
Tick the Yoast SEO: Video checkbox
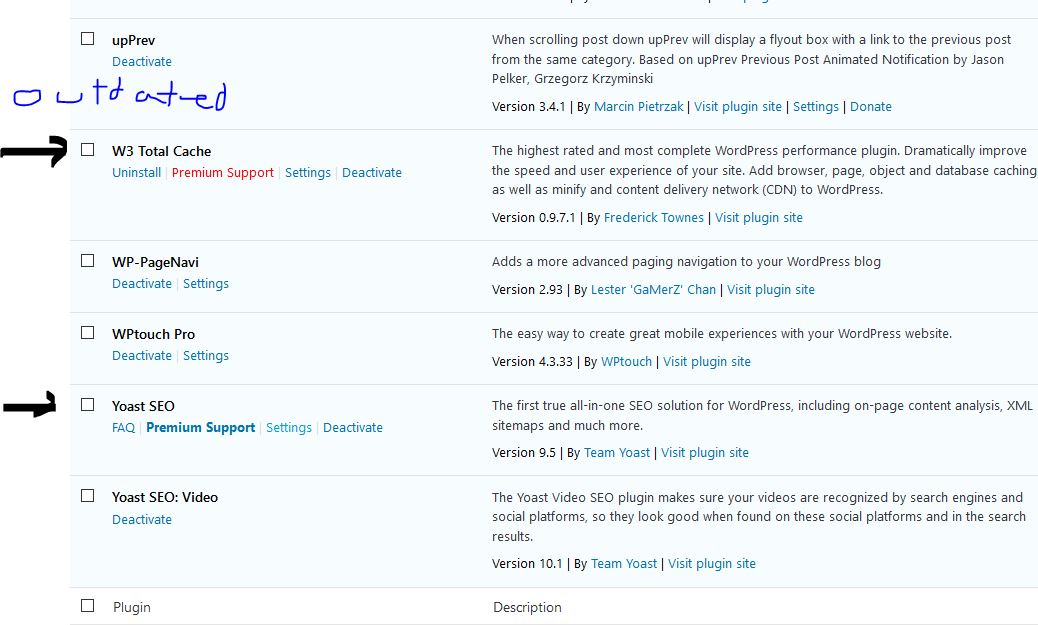coord(87,496)
